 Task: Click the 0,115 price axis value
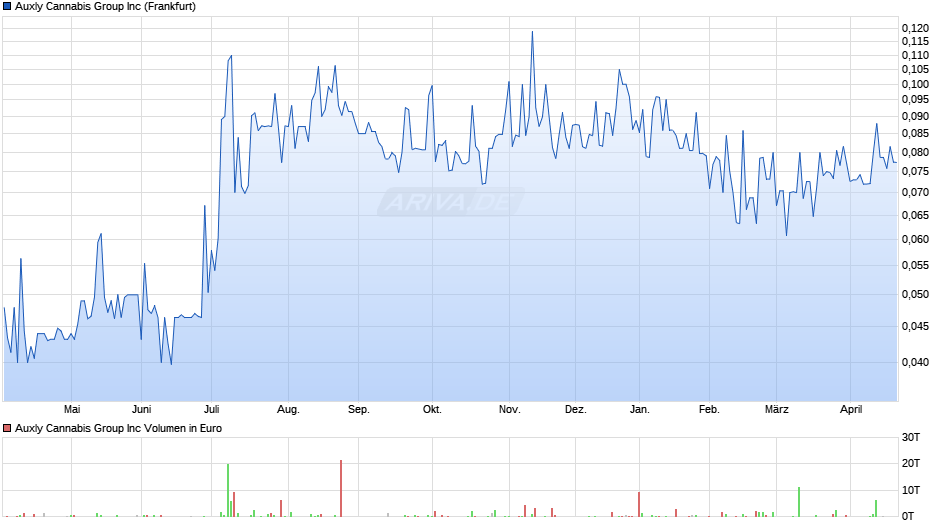(x=915, y=41)
